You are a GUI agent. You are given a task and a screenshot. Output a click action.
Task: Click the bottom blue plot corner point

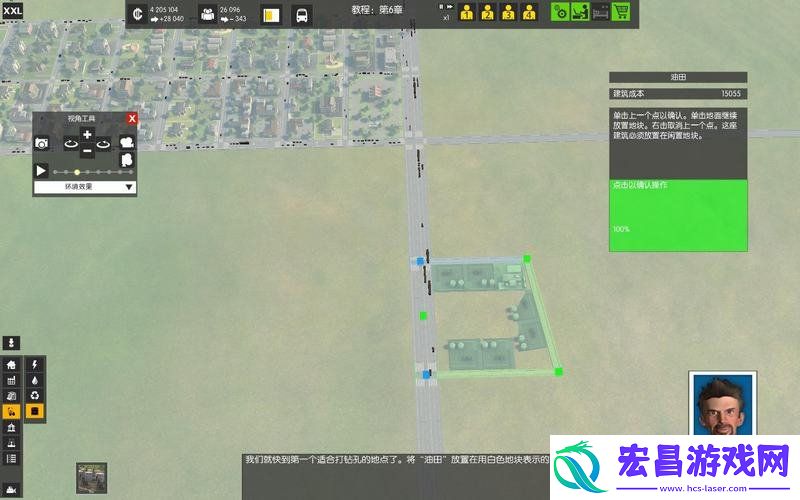tap(427, 374)
